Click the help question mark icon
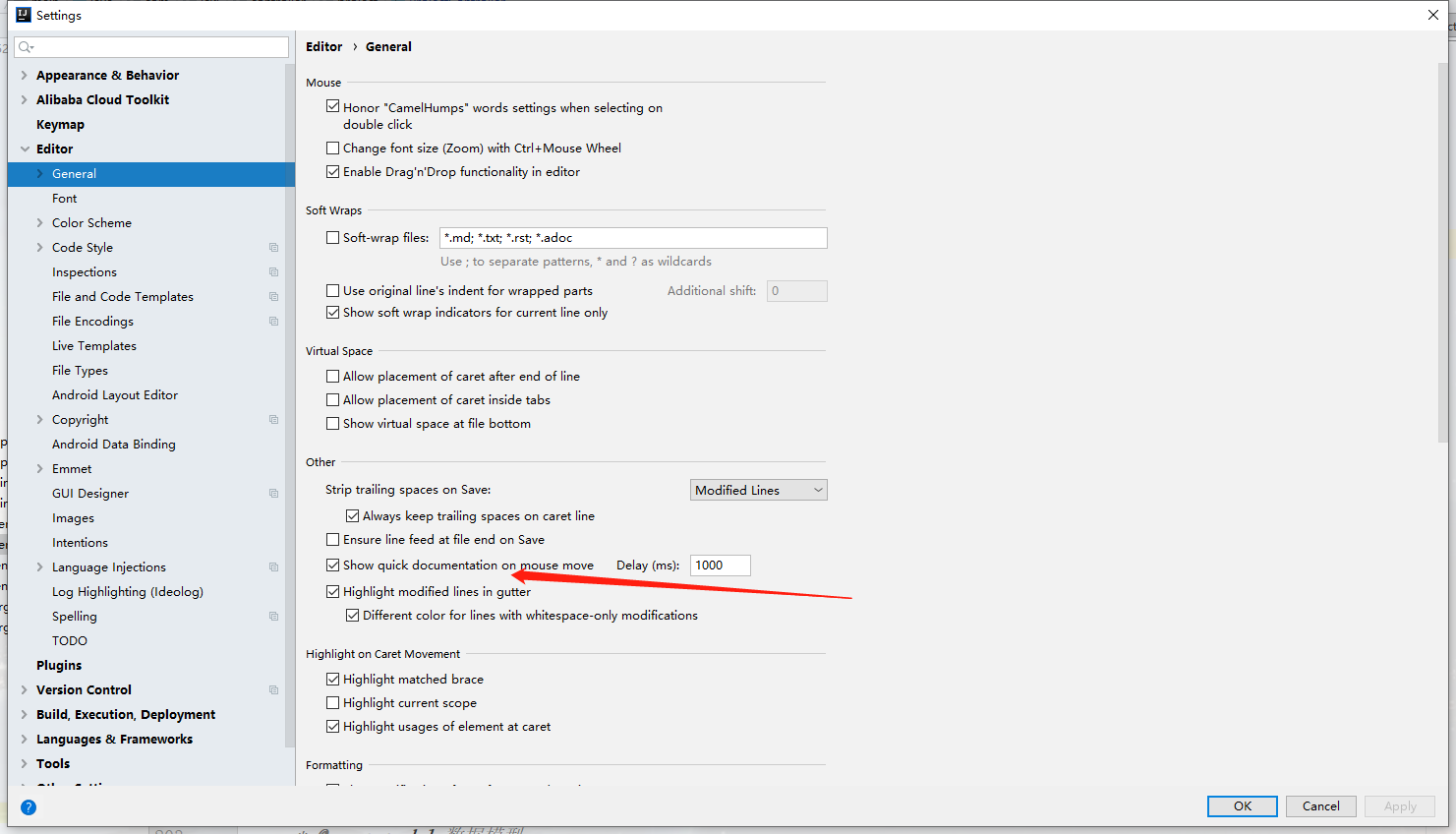Viewport: 1456px width, 834px height. pyautogui.click(x=29, y=807)
